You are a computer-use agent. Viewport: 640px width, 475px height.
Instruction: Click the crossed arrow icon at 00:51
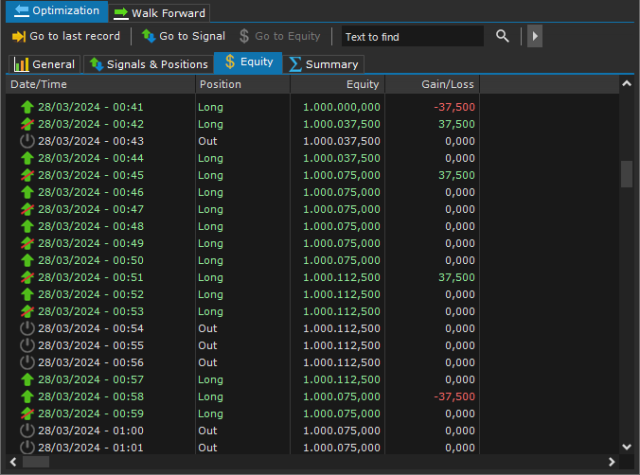coord(27,277)
